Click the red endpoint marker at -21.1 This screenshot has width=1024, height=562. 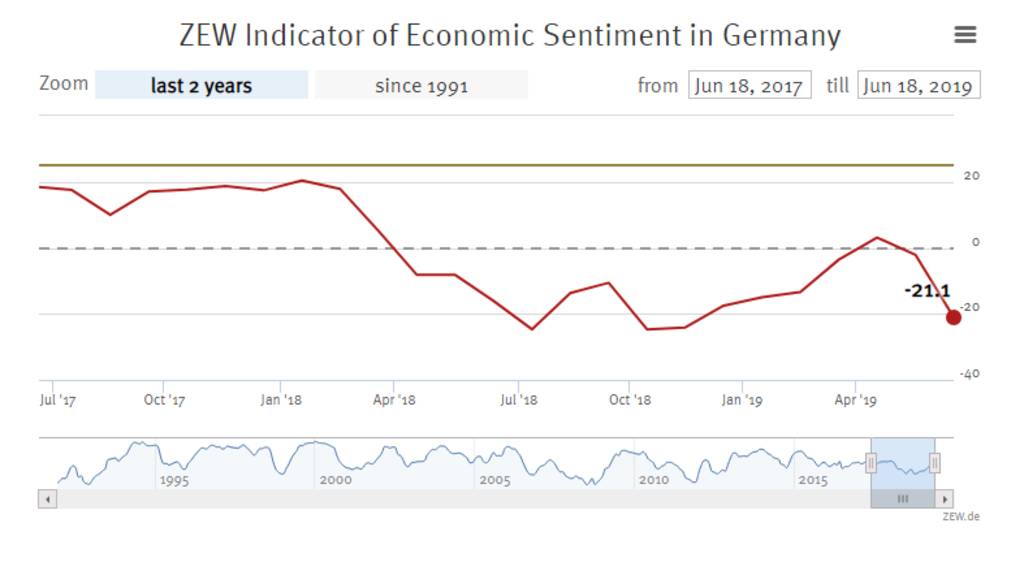click(x=953, y=317)
